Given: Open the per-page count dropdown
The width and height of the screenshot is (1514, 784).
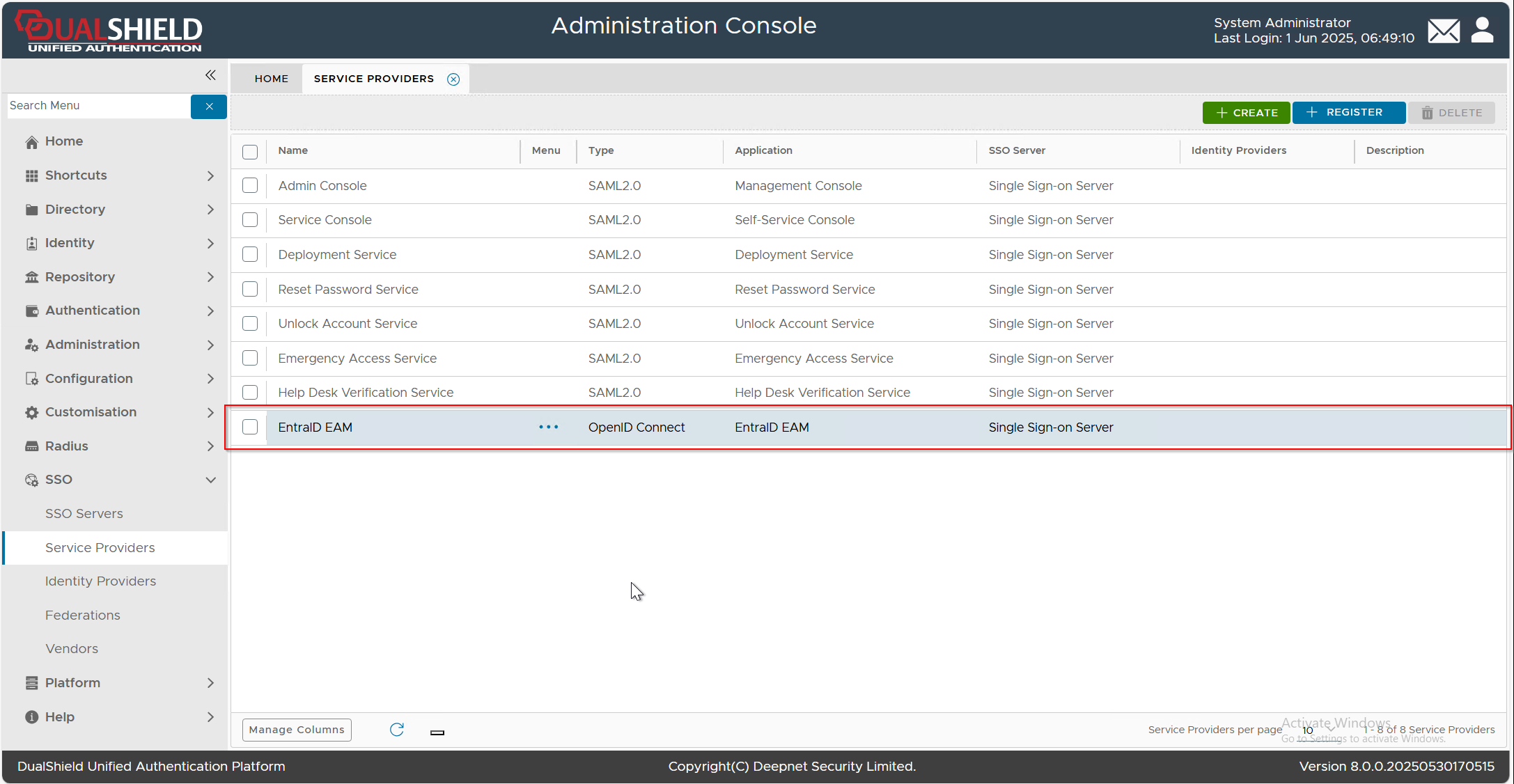Looking at the screenshot, I should (x=1318, y=730).
